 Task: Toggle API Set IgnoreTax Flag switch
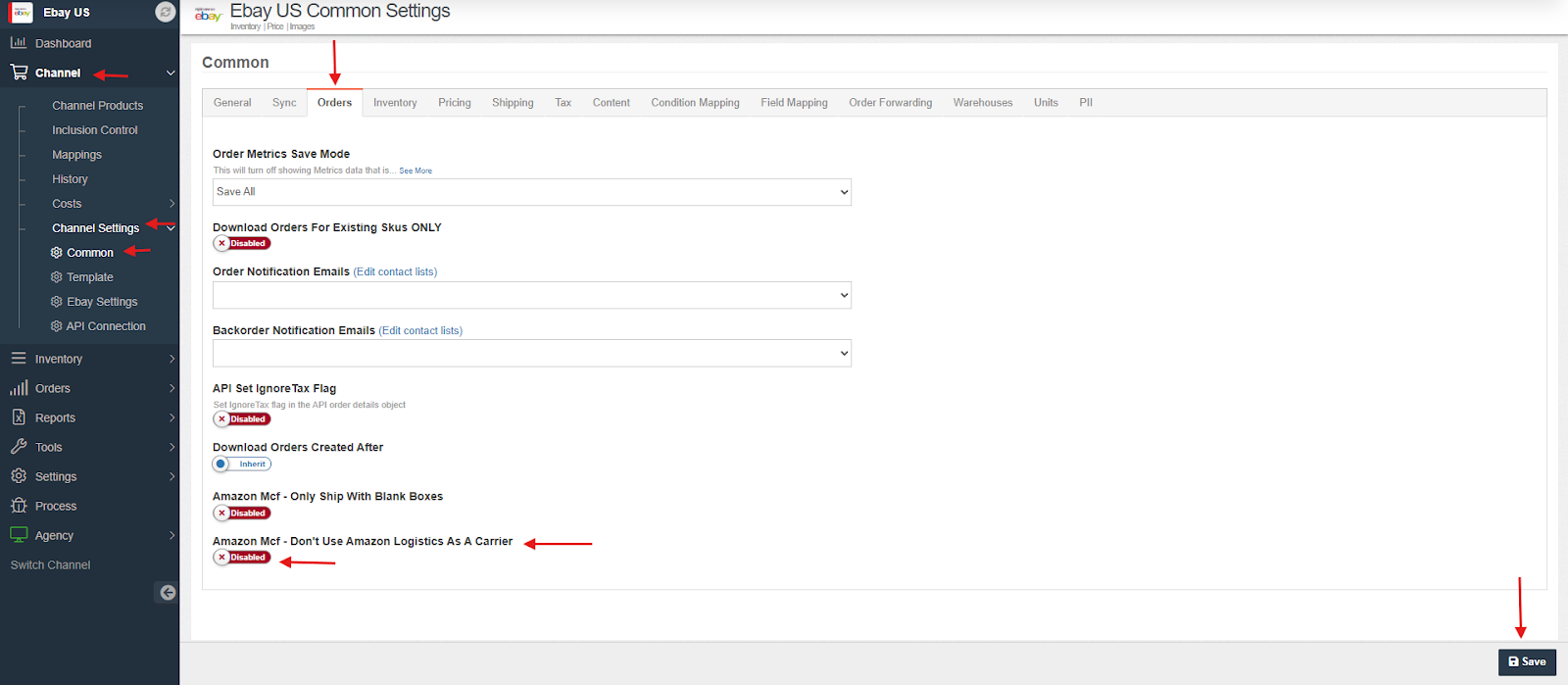(242, 418)
